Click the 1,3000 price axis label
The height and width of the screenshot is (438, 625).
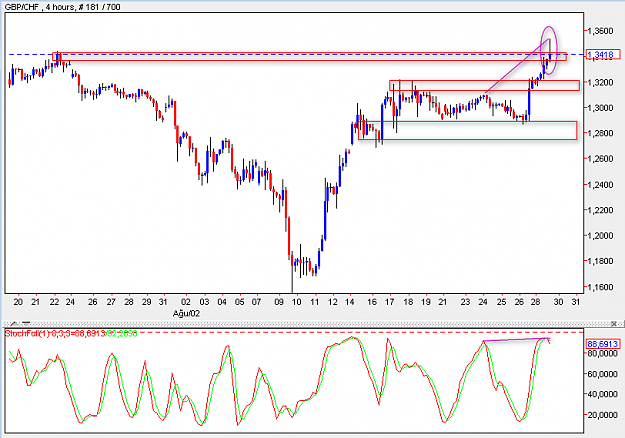click(x=601, y=108)
